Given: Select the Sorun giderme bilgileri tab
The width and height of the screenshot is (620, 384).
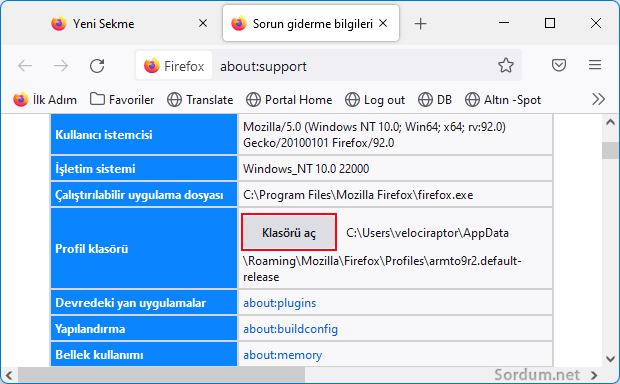Looking at the screenshot, I should coord(311,24).
